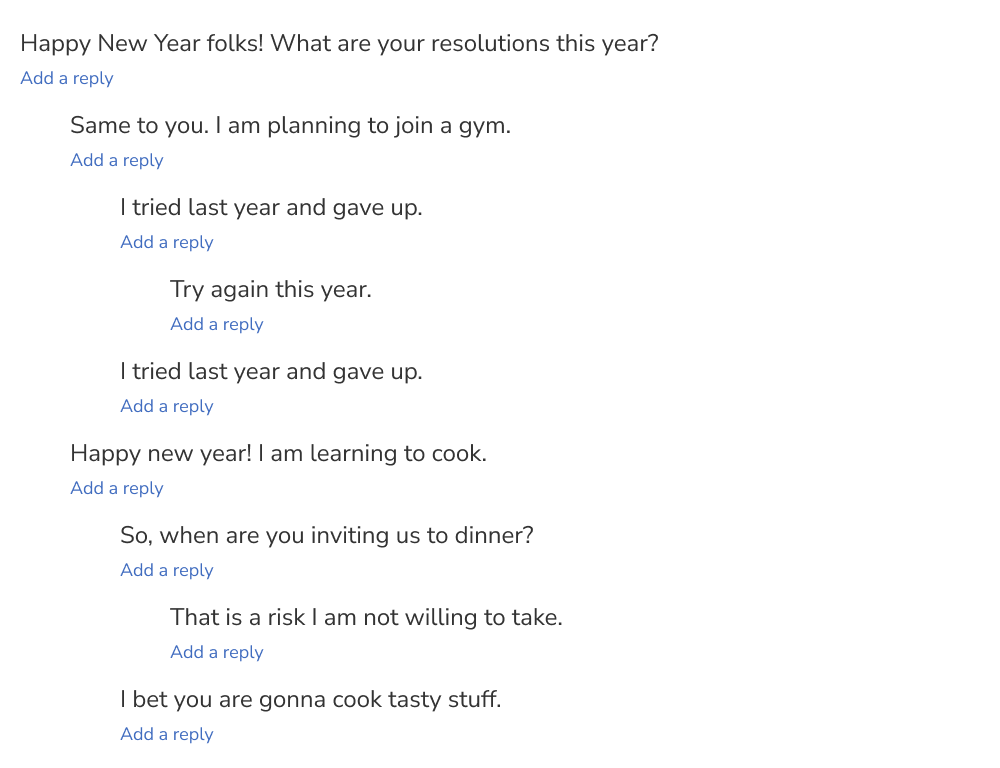Click the "Happy New Year folks!" post text
Image resolution: width=1000 pixels, height=768 pixels.
point(339,44)
